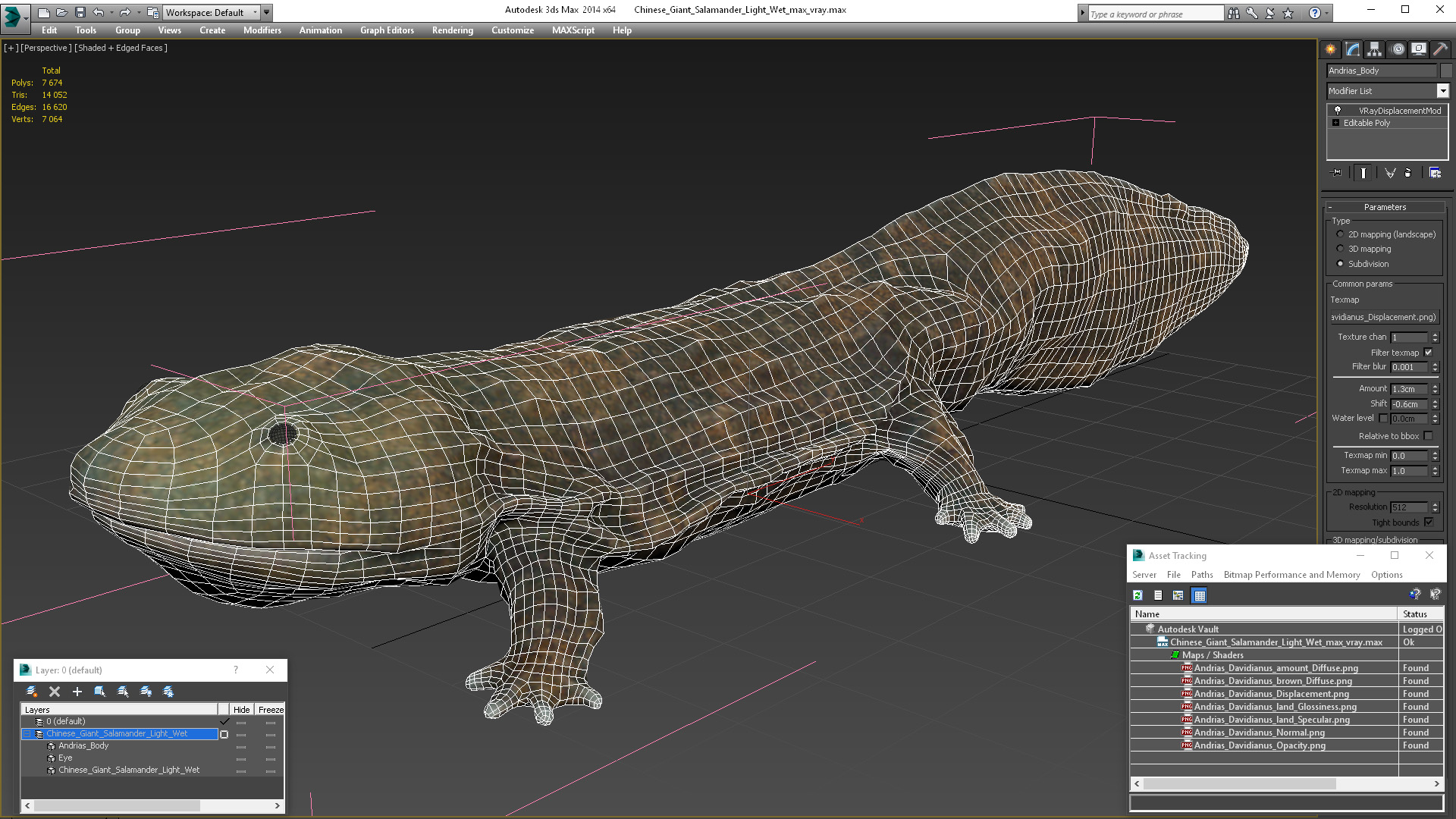Collapse the Parameters rollout
The width and height of the screenshot is (1456, 819).
[1385, 207]
